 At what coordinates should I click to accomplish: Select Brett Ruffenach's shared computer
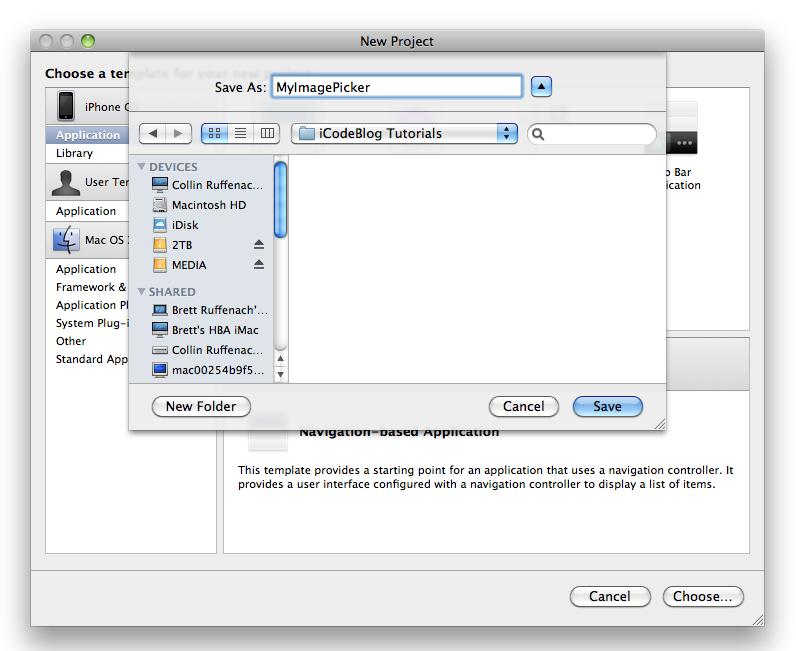[210, 310]
